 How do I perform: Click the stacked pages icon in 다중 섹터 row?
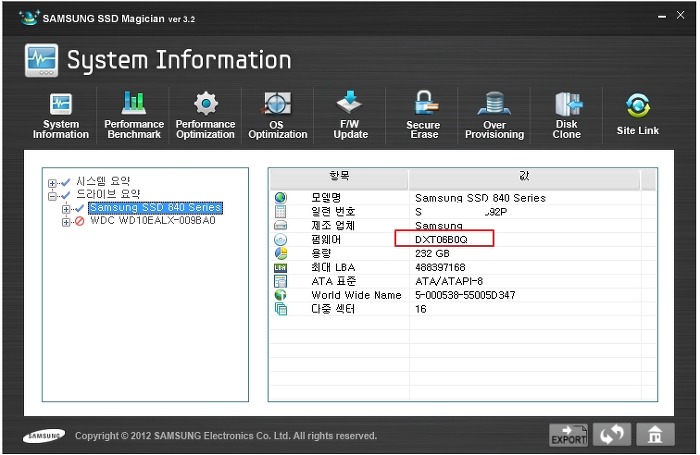280,309
